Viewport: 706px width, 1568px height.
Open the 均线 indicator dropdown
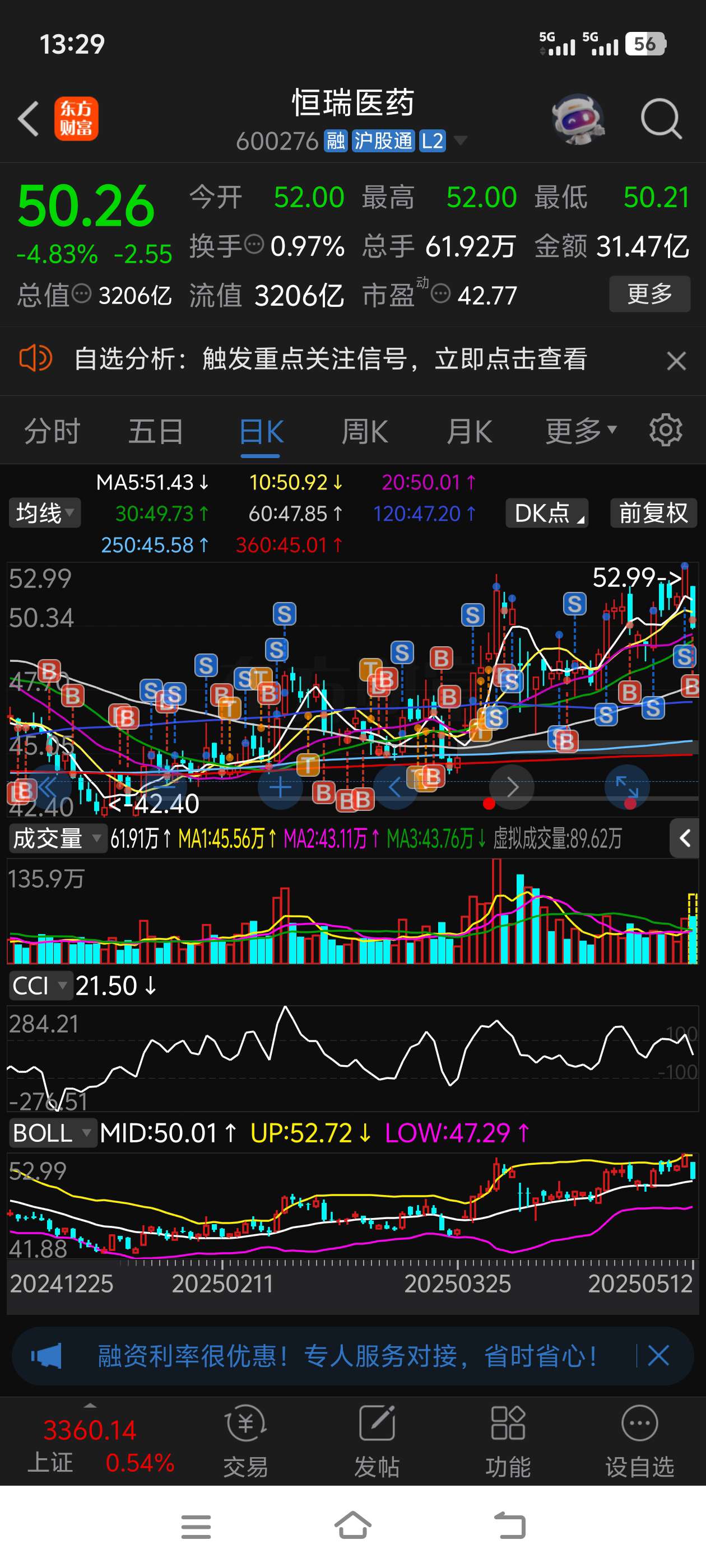tap(44, 513)
